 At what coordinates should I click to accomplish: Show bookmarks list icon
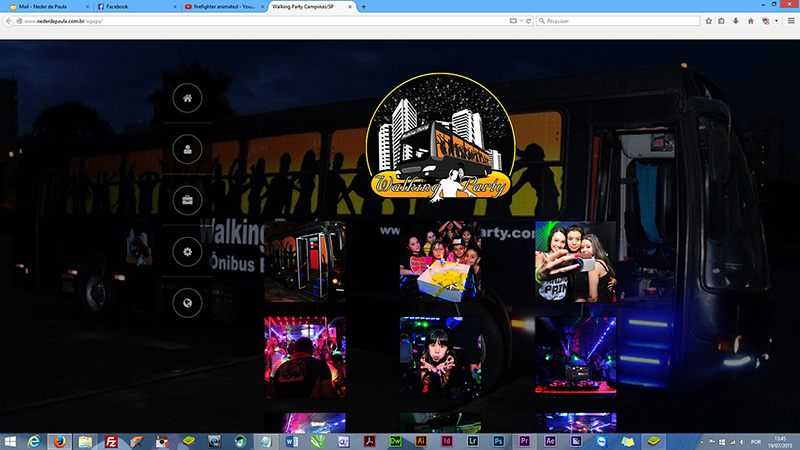[x=721, y=21]
